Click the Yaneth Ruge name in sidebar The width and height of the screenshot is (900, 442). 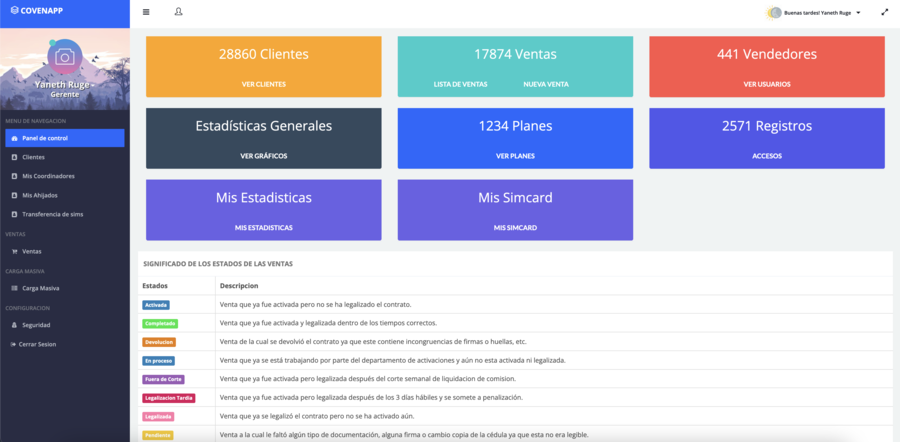click(61, 86)
